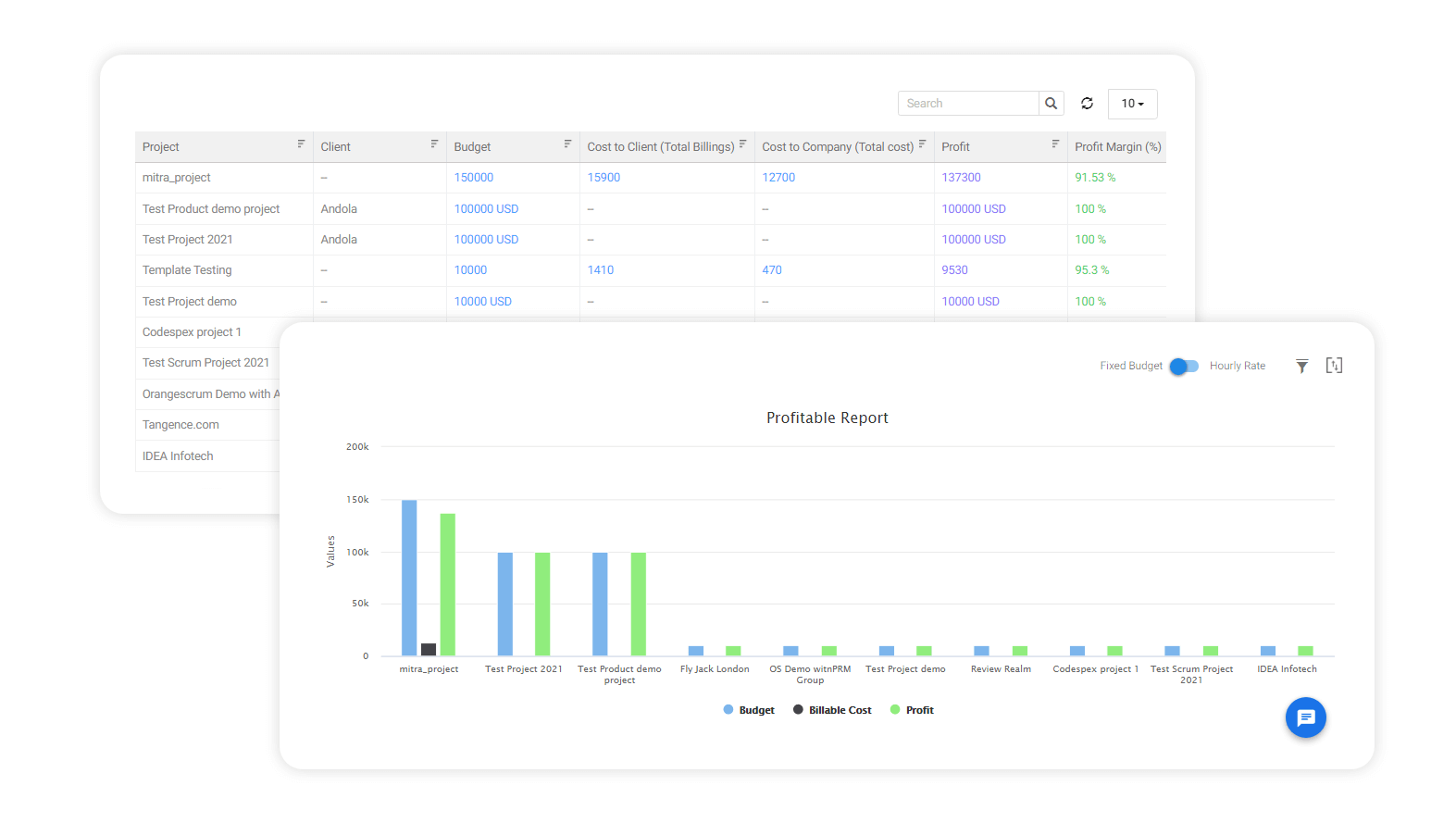Sort by Cost to Company icon
The image size is (1456, 823).
922,144
